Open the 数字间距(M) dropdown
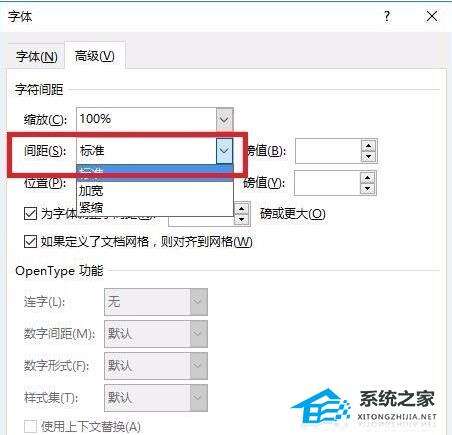Viewport: 452px width, 435px height. click(156, 334)
